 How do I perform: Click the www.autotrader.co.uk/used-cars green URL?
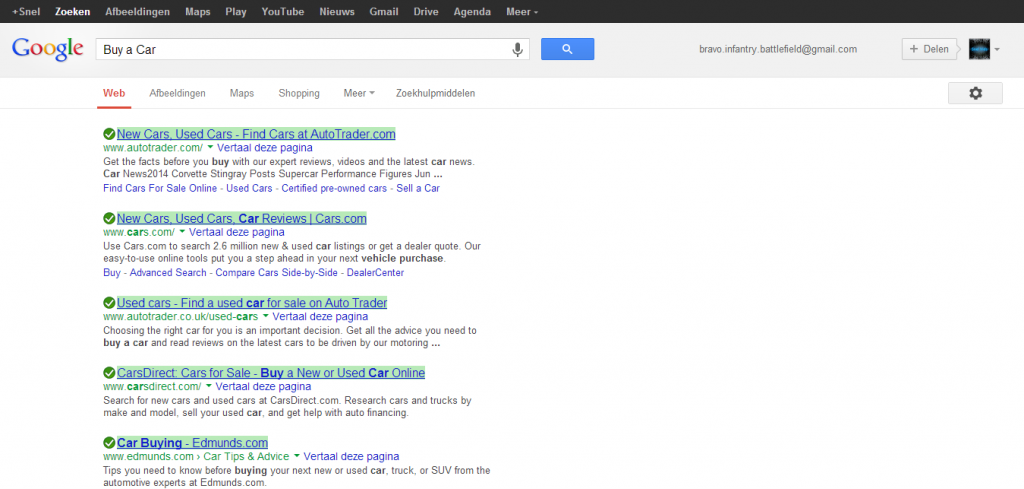tap(181, 317)
